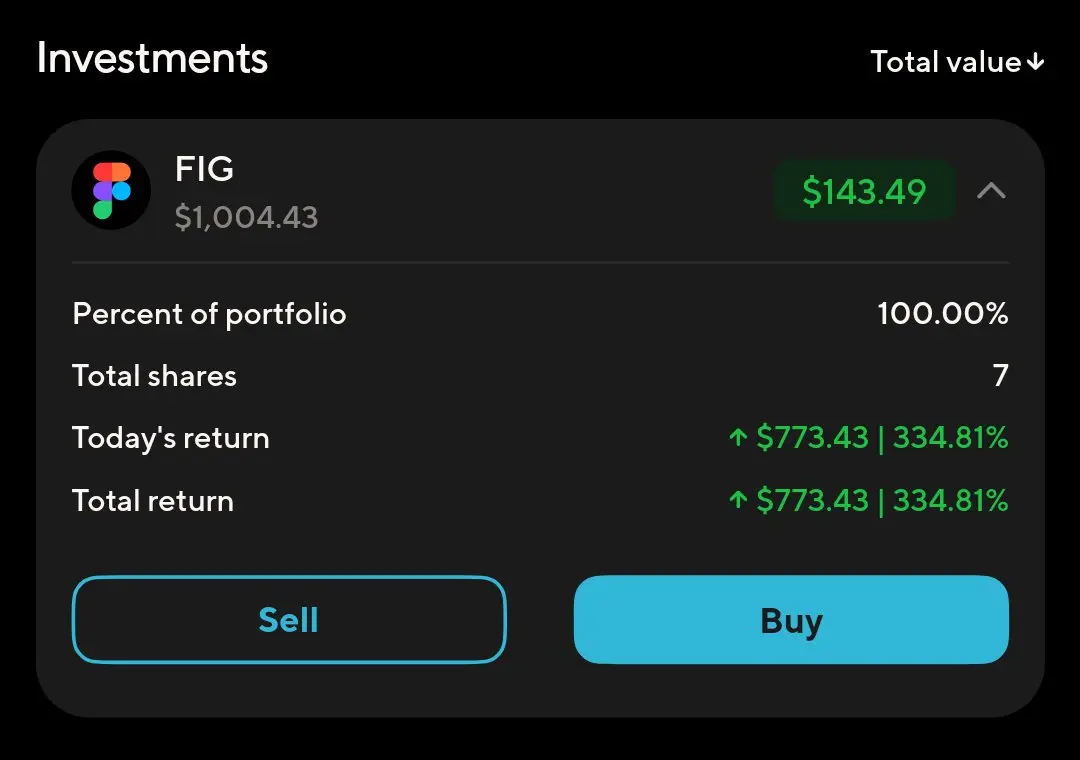Screen dimensions: 1080x760
Task: Click Total return $773.43 | 334.81% value
Action: (882, 500)
